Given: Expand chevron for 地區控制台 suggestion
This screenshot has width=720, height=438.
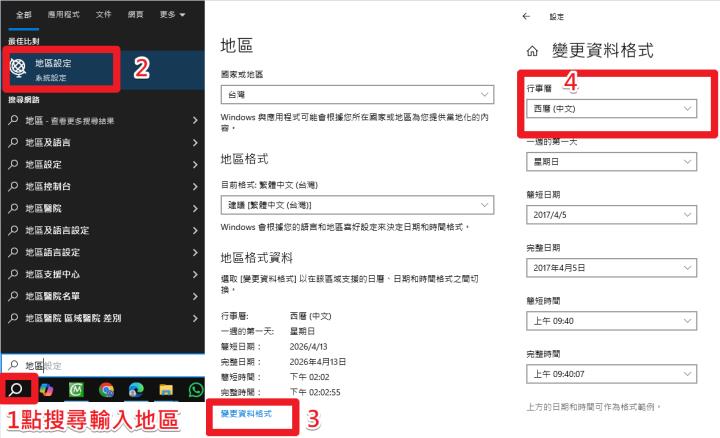Looking at the screenshot, I should [x=195, y=186].
